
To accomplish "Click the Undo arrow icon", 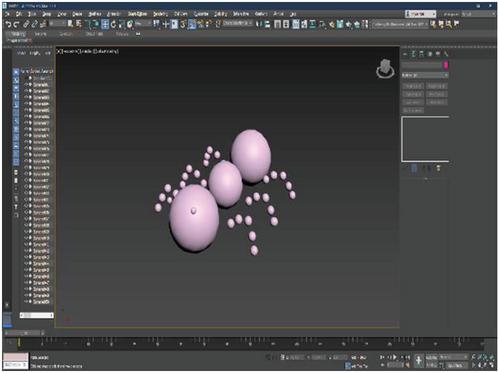I will [9, 24].
